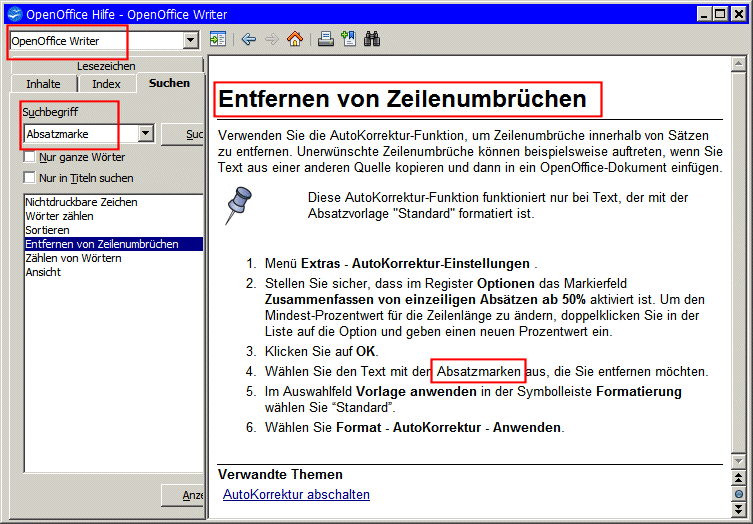
Task: Add a bookmark with the bookmark icon
Action: pos(349,39)
